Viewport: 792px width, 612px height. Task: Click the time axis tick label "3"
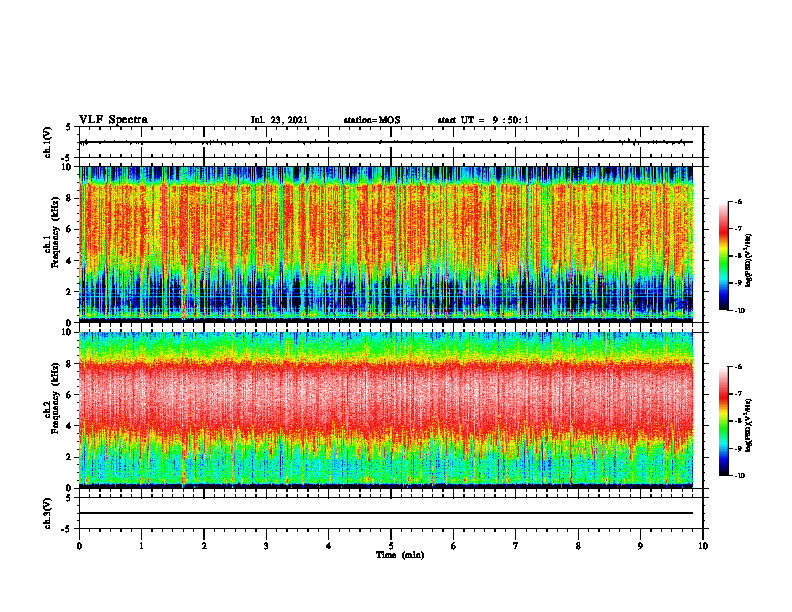(x=266, y=546)
